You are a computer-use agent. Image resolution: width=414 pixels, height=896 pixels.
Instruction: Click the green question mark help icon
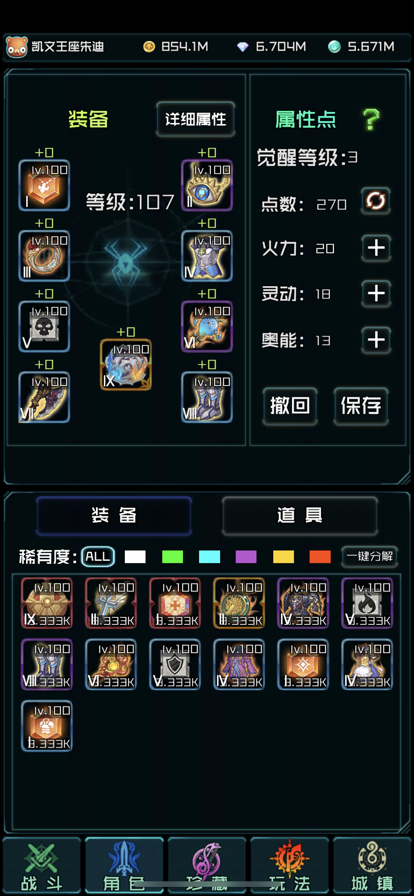click(371, 119)
